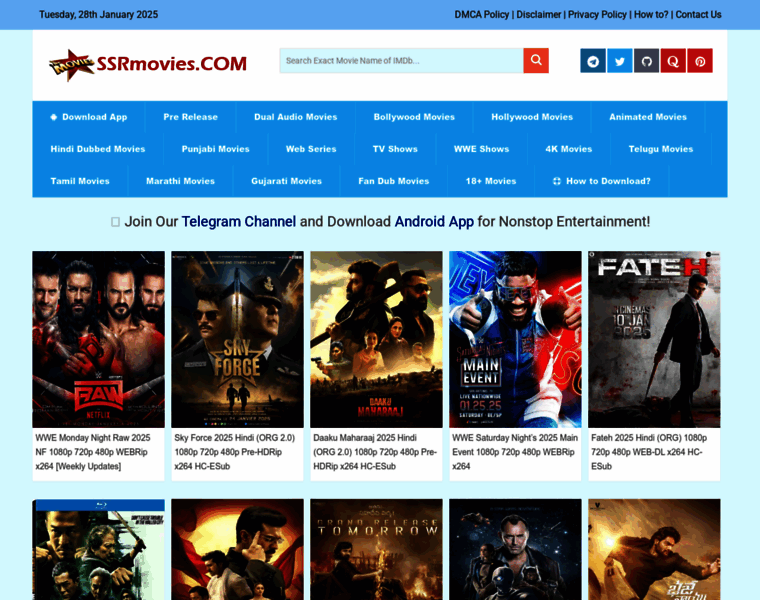Open Tamil Movies category
Viewport: 760px width, 600px height.
pos(80,181)
